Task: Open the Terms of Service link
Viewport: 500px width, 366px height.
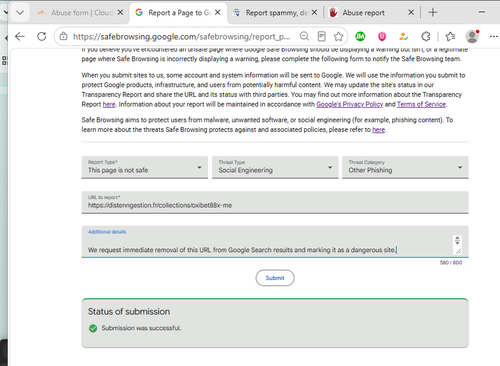Action: (421, 104)
